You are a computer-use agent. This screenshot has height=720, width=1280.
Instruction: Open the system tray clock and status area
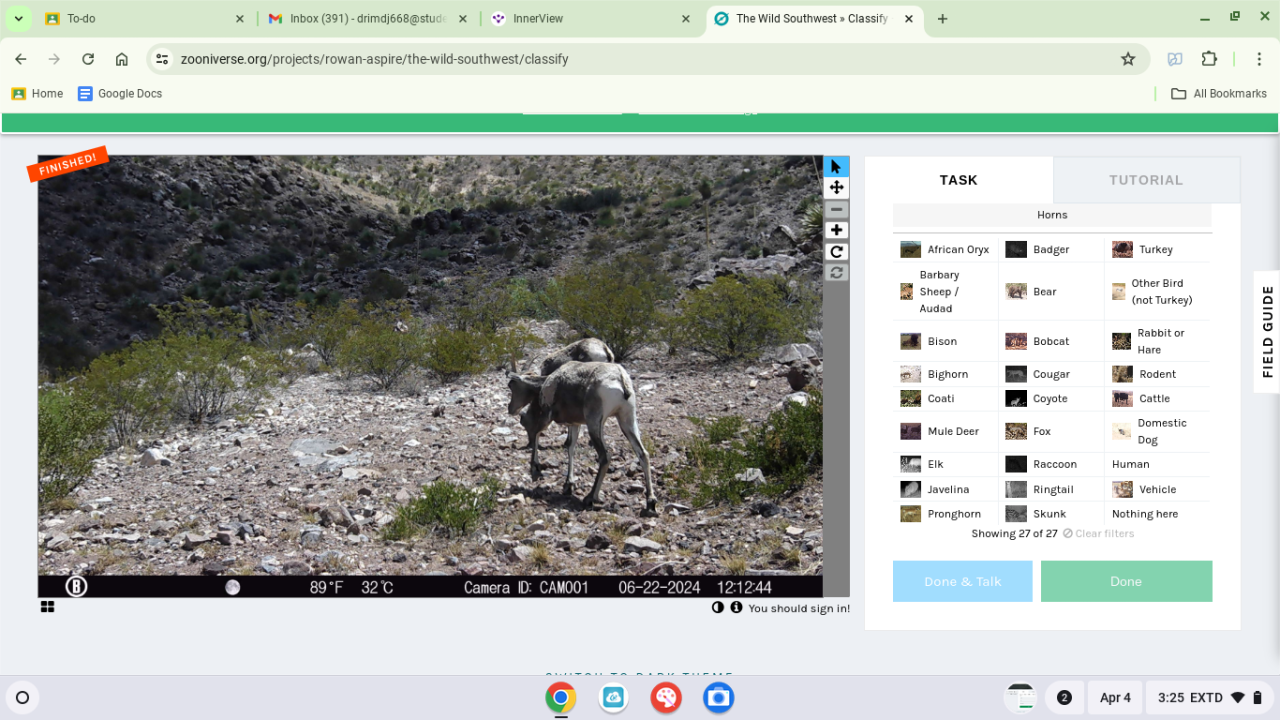[x=1209, y=697]
